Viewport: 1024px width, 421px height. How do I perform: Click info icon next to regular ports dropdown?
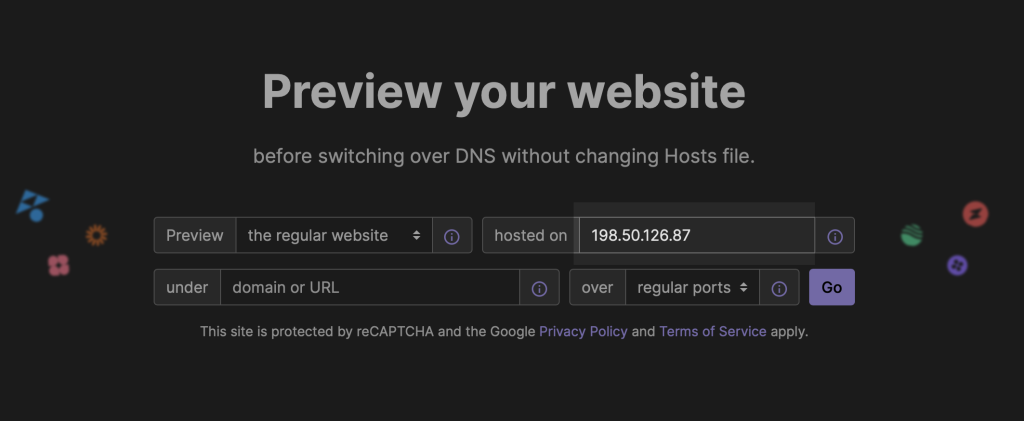(x=779, y=288)
